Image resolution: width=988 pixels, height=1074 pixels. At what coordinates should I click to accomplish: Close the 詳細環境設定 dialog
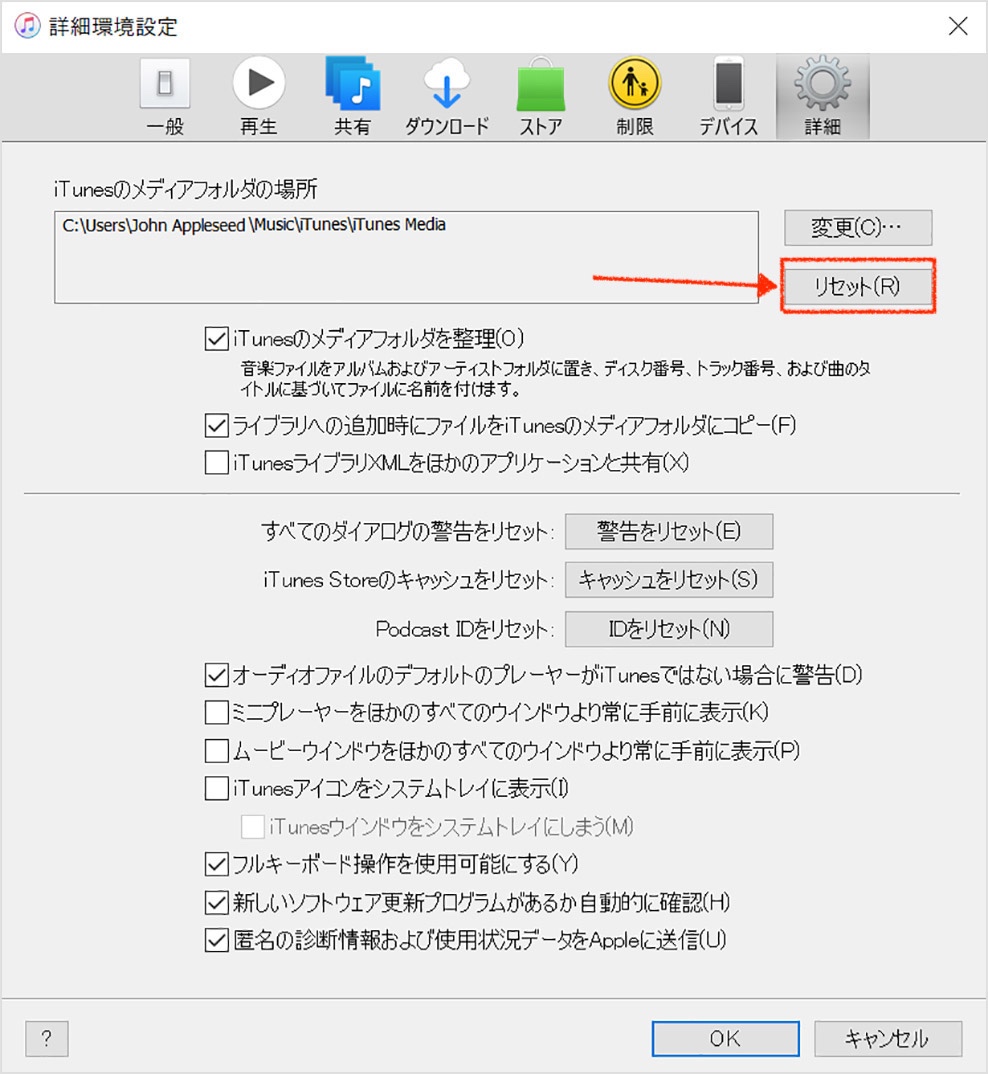pyautogui.click(x=957, y=26)
